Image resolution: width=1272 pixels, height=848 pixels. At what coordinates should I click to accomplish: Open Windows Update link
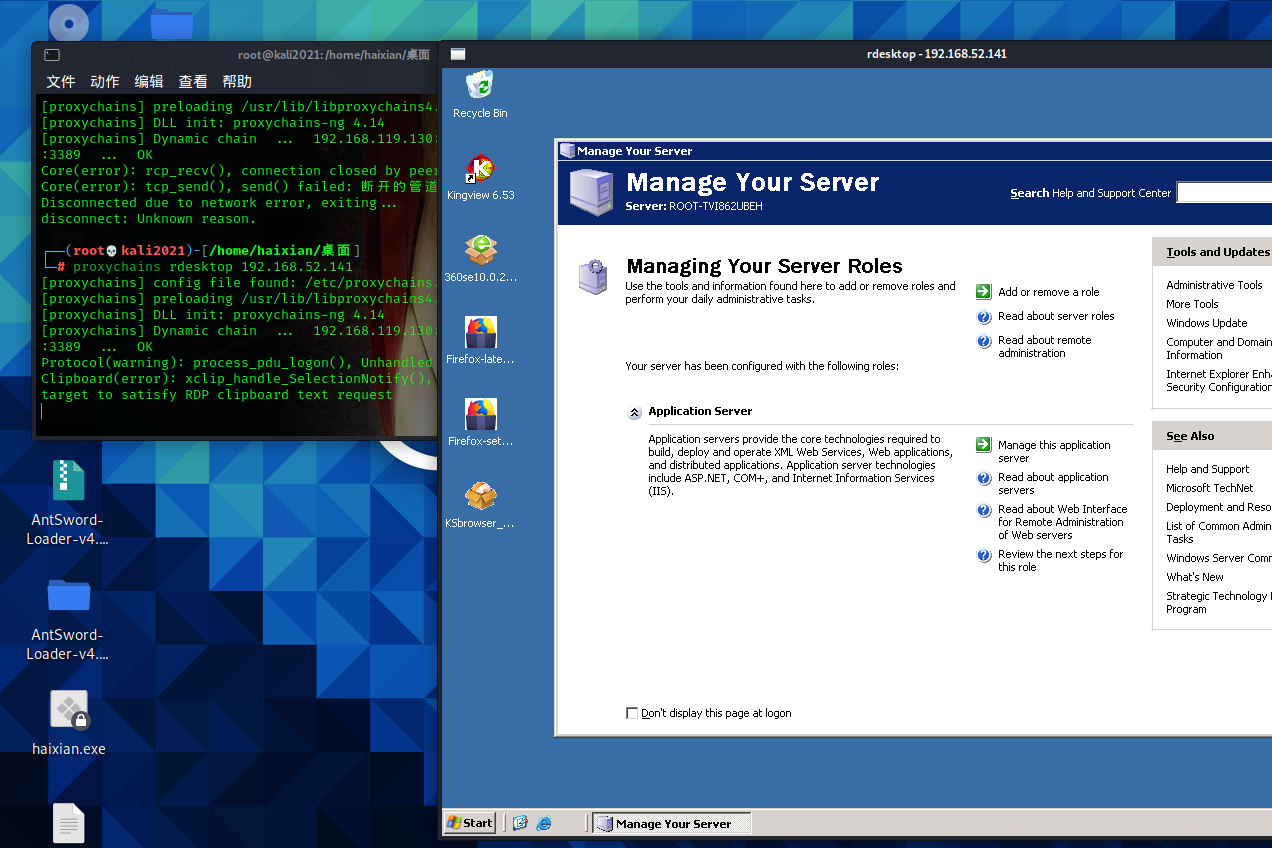[1206, 323]
